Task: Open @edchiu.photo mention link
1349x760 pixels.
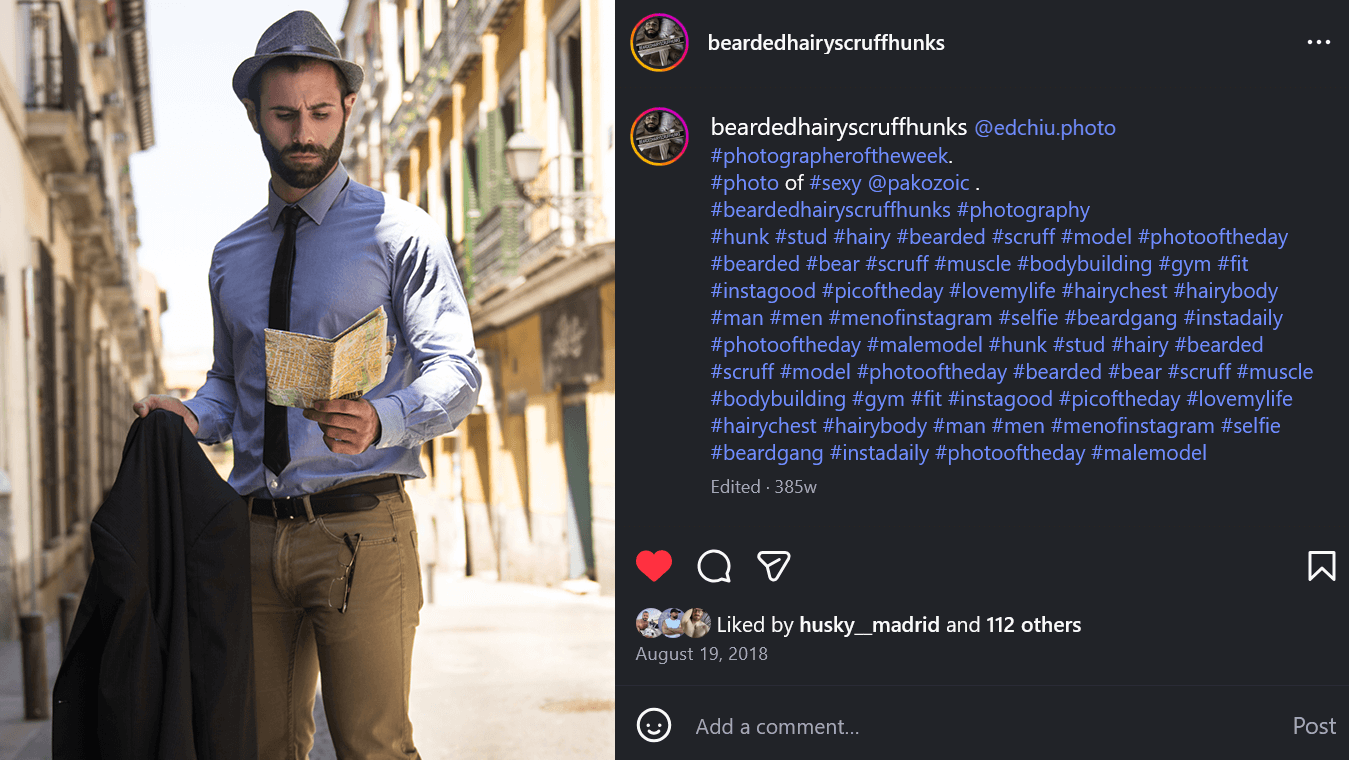Action: tap(1045, 128)
